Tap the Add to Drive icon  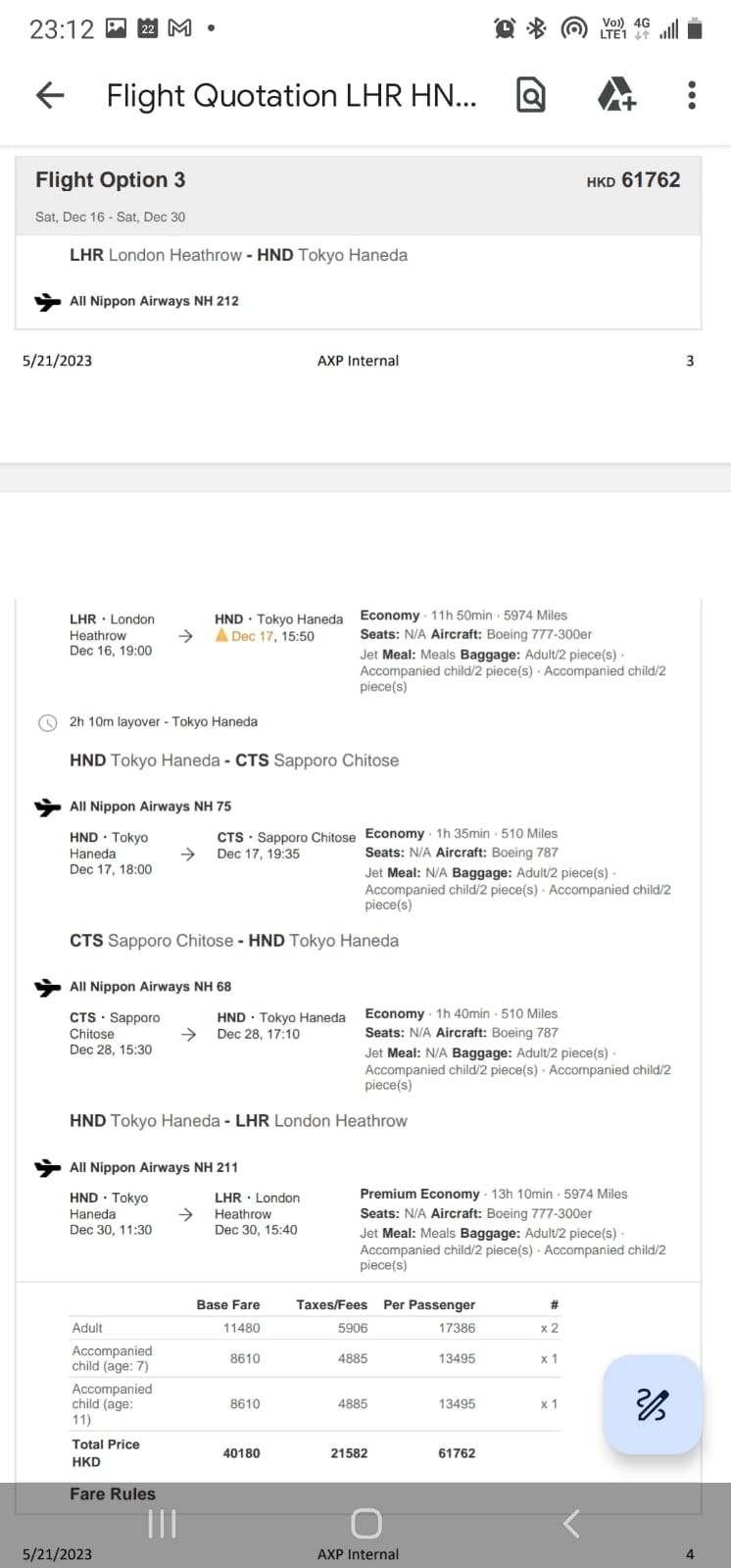tap(616, 95)
